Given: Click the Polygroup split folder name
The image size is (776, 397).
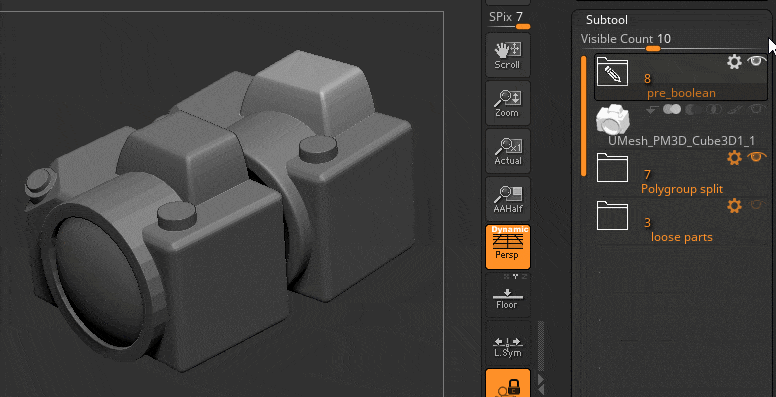Looking at the screenshot, I should point(682,189).
